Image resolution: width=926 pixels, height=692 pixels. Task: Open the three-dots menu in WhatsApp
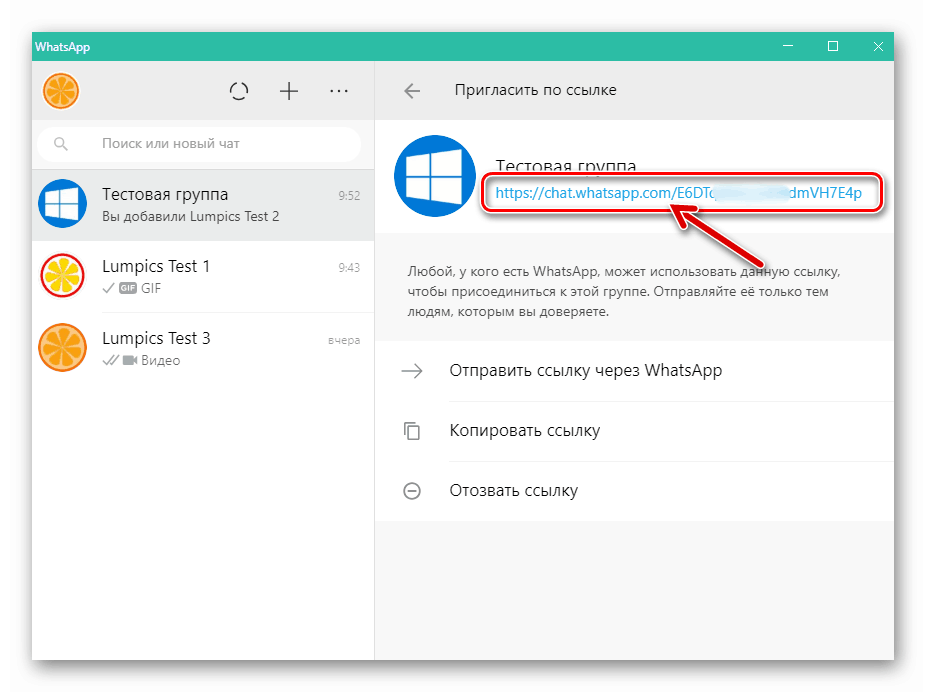(339, 90)
